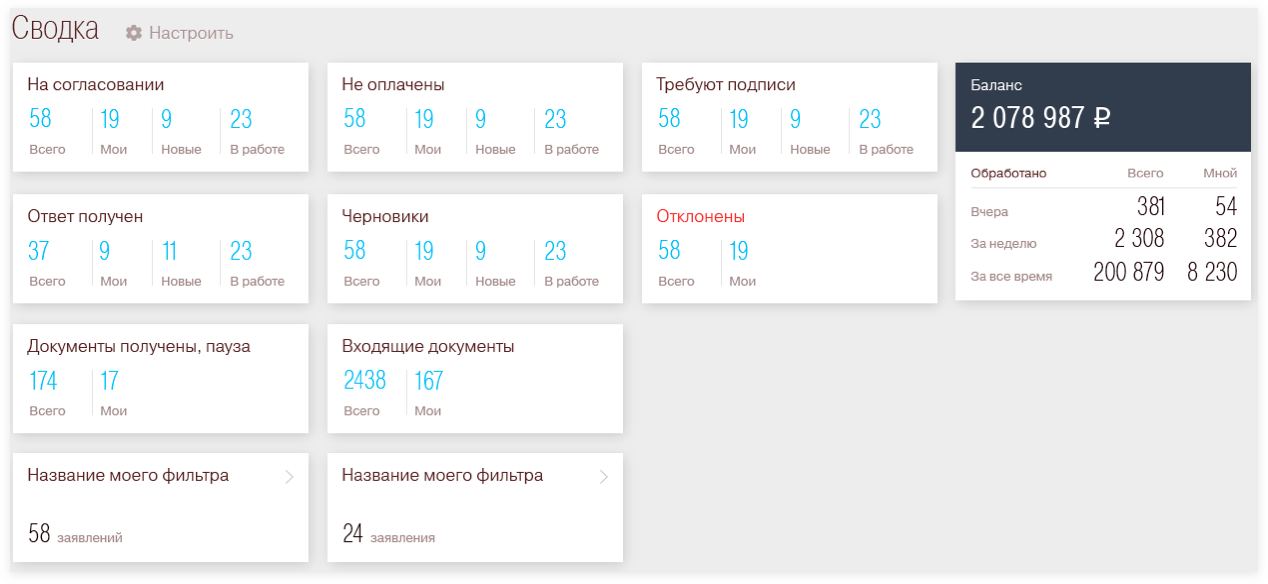Select 19 Мои in Отклонены
Screen dimensions: 1268x584
742,263
